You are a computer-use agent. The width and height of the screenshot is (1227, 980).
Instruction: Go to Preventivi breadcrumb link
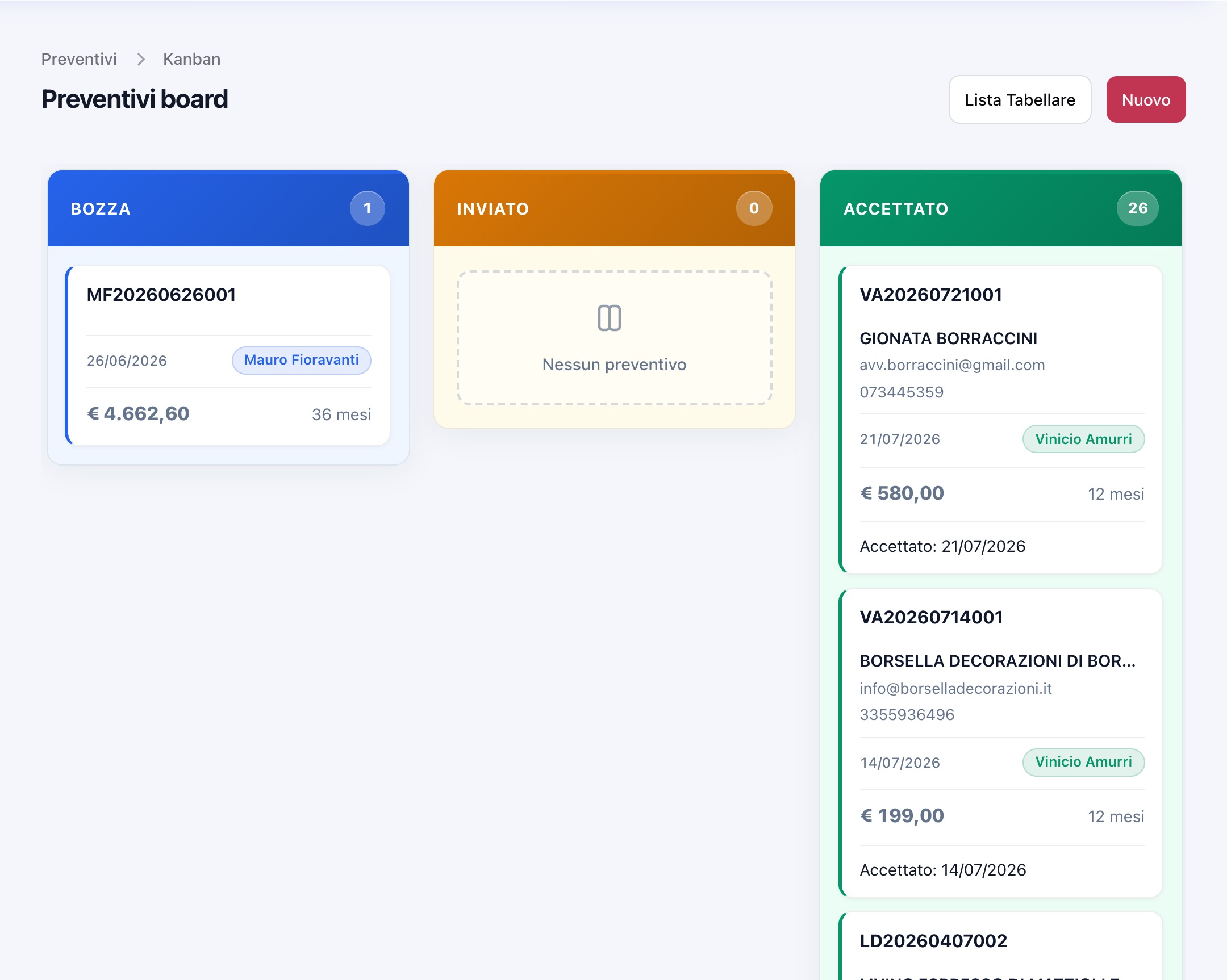tap(79, 59)
